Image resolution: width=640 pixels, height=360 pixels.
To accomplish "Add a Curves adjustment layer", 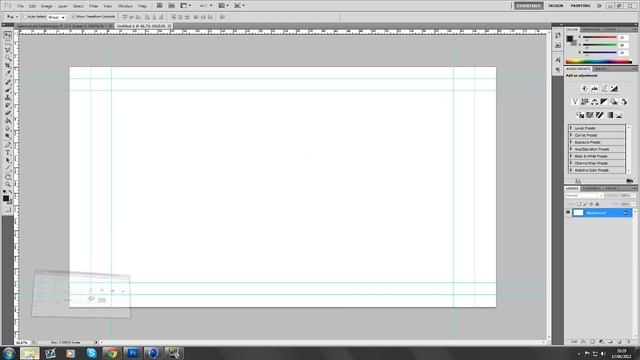I will pyautogui.click(x=604, y=89).
